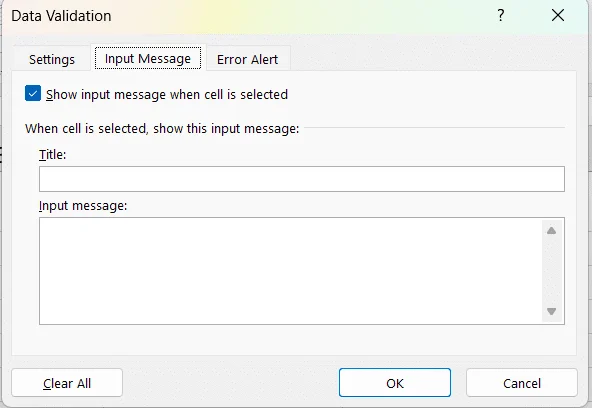The height and width of the screenshot is (408, 592).
Task: Click the Cancel button
Action: point(522,383)
